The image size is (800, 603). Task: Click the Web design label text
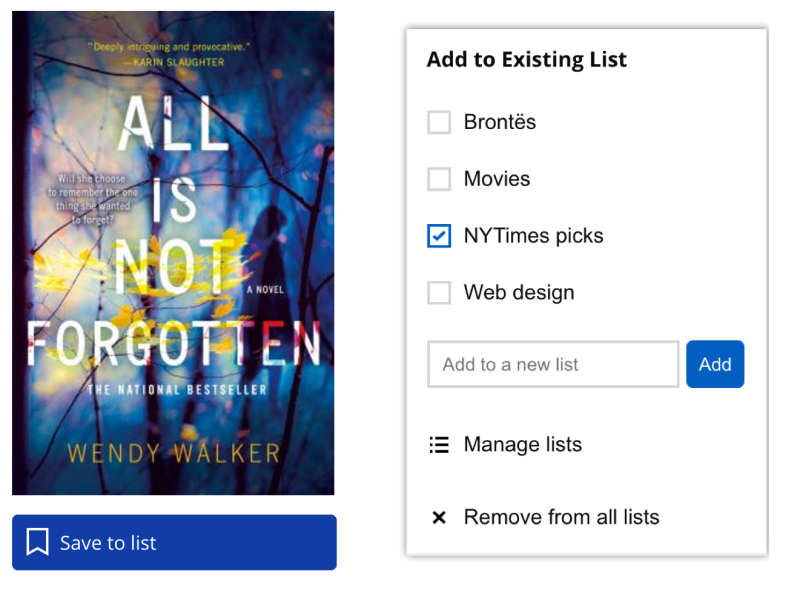tap(518, 292)
